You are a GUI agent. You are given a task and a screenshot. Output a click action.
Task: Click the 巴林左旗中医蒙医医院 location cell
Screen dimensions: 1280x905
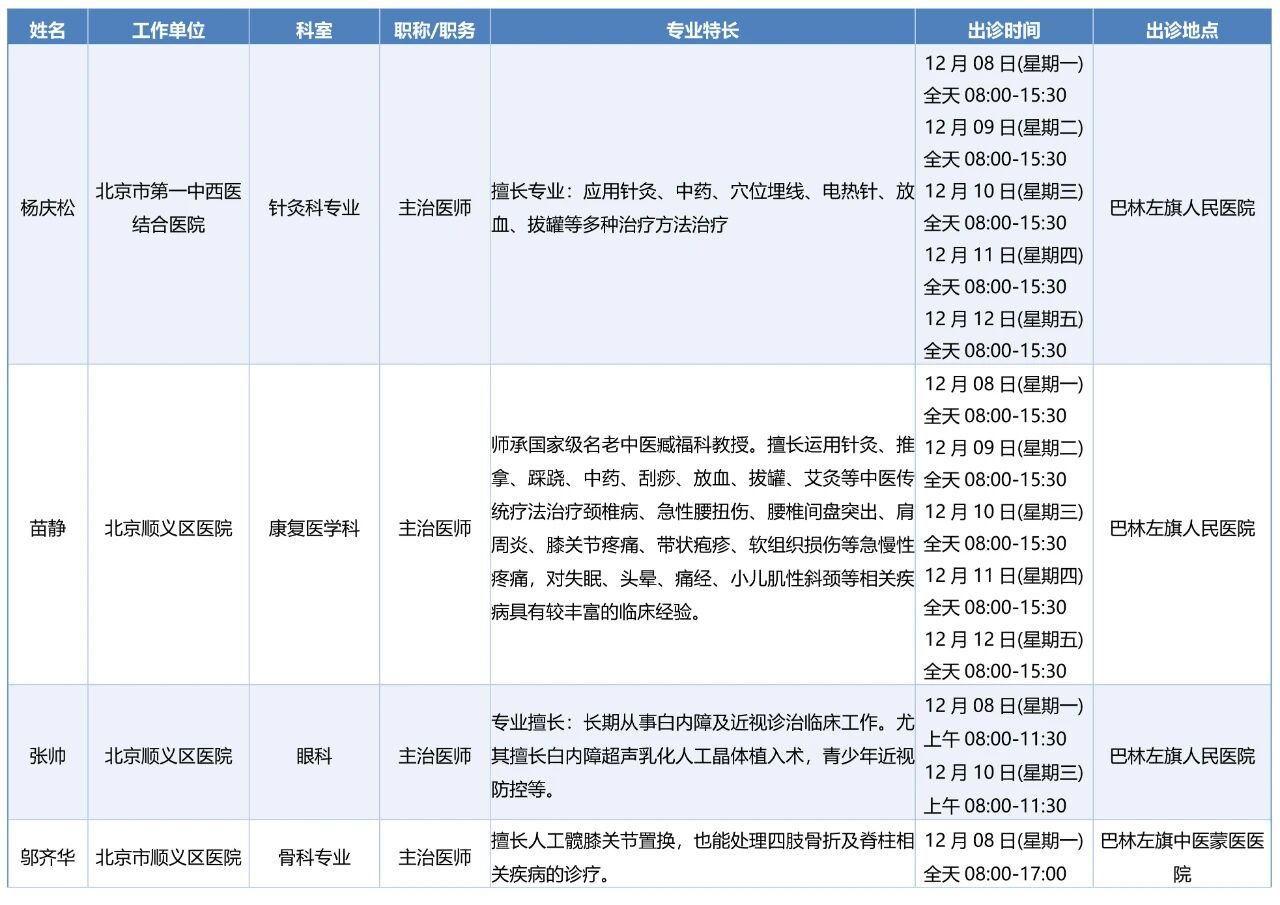[x=1182, y=857]
